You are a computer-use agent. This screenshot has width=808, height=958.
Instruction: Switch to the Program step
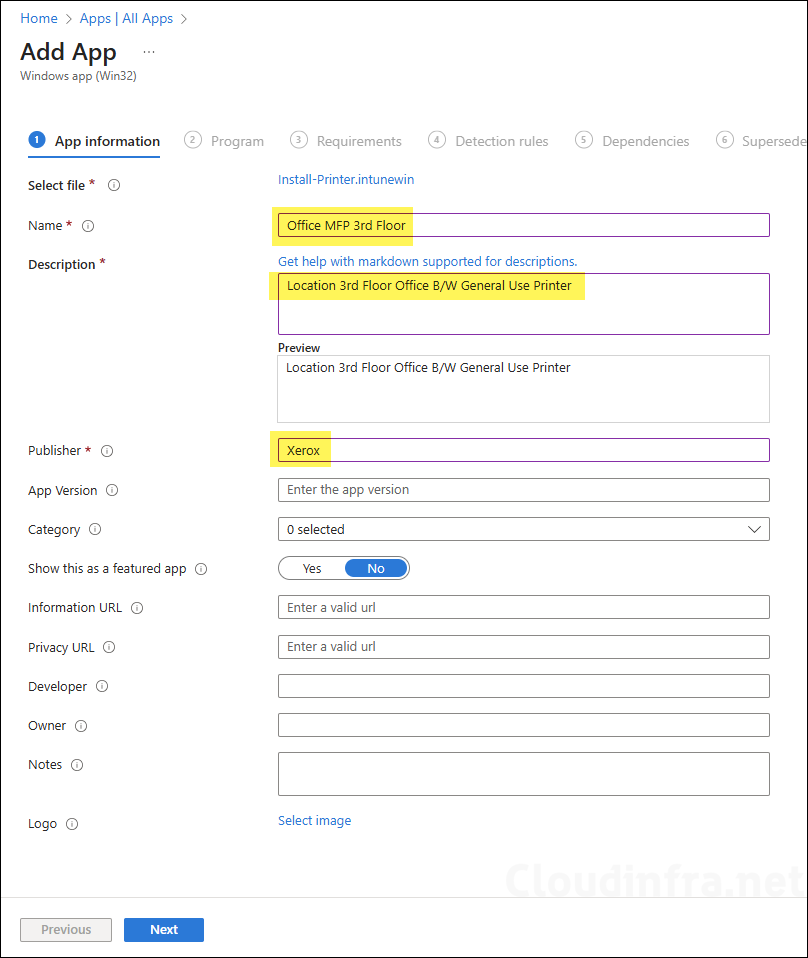point(236,140)
